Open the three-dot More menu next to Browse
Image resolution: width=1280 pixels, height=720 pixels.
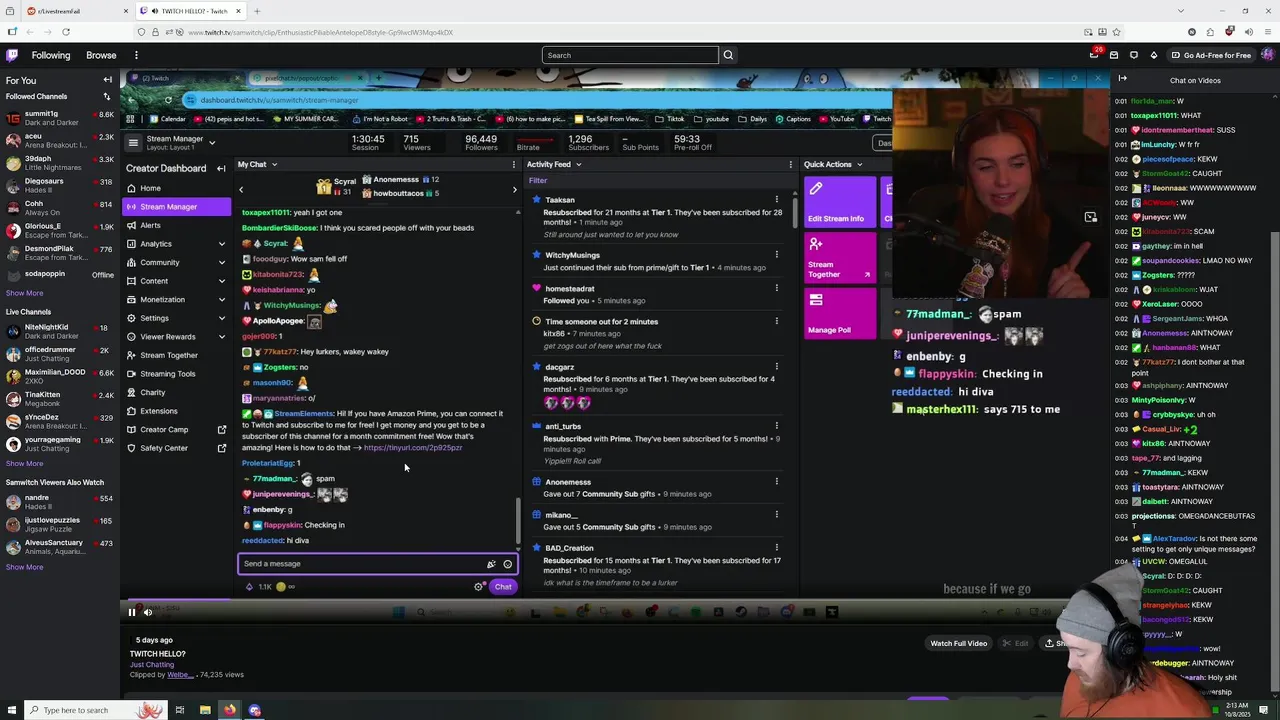[x=136, y=55]
